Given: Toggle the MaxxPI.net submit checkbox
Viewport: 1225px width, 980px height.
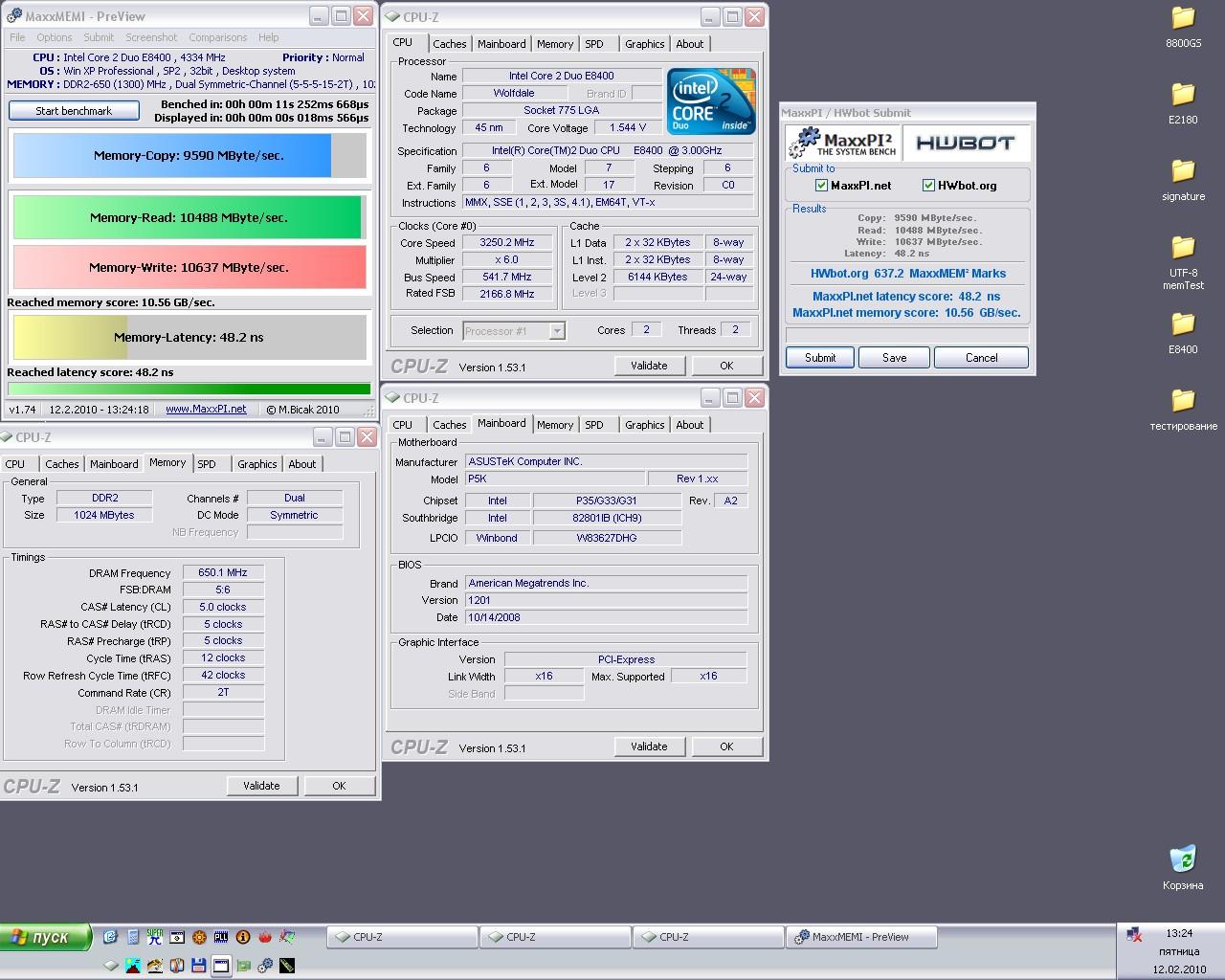Looking at the screenshot, I should click(821, 186).
